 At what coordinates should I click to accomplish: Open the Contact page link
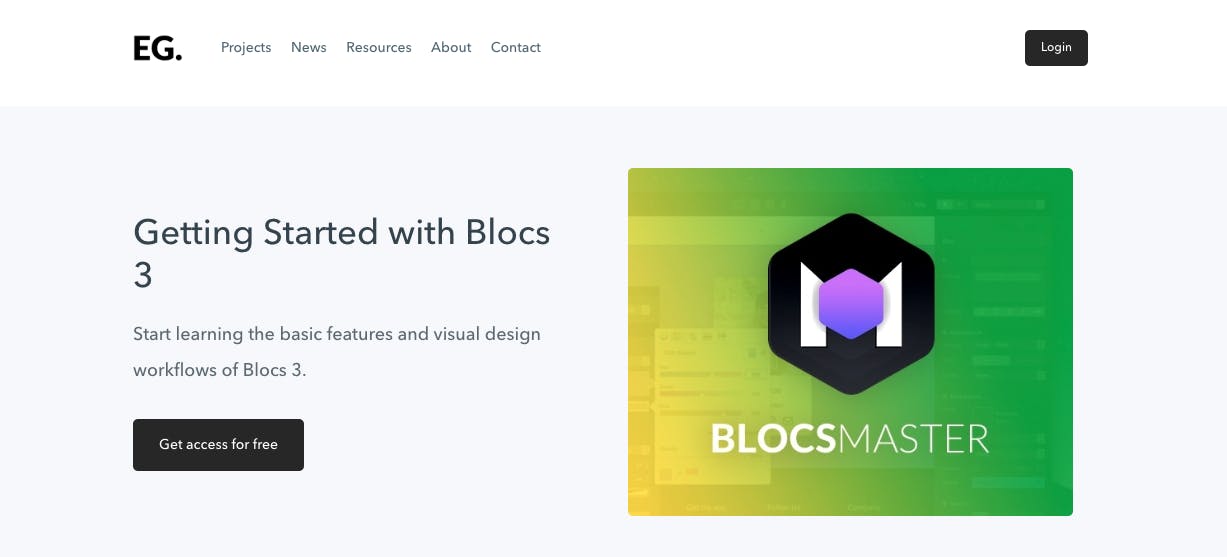(516, 47)
